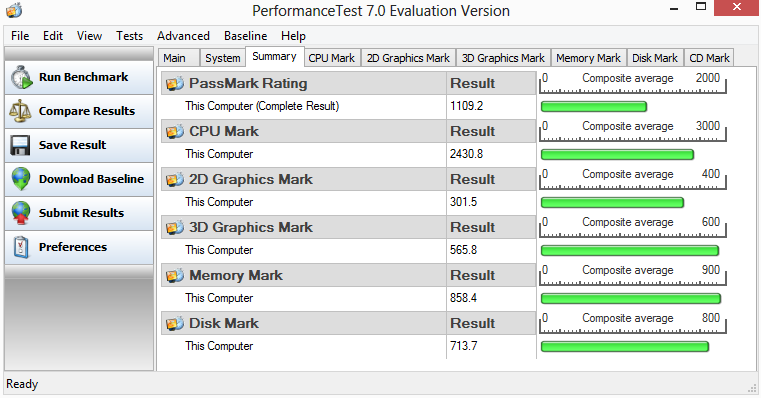Select the 3D Graphics Mark This Computer row
The height and width of the screenshot is (398, 761).
(348, 250)
